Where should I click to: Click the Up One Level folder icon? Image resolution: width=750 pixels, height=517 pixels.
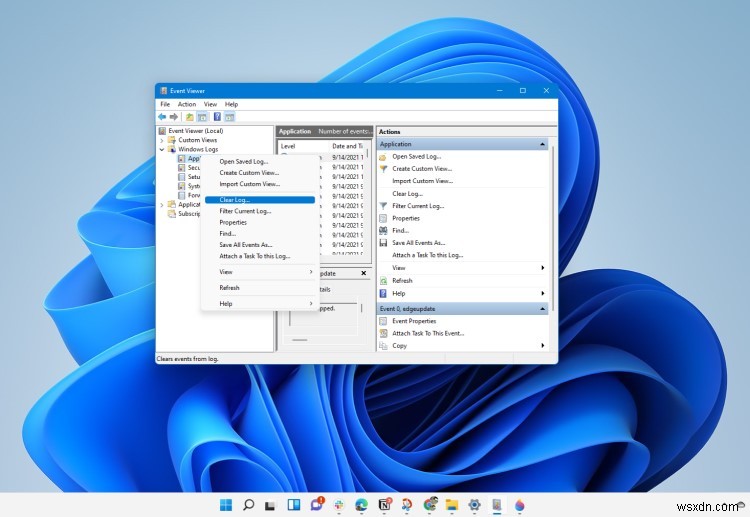(x=190, y=117)
